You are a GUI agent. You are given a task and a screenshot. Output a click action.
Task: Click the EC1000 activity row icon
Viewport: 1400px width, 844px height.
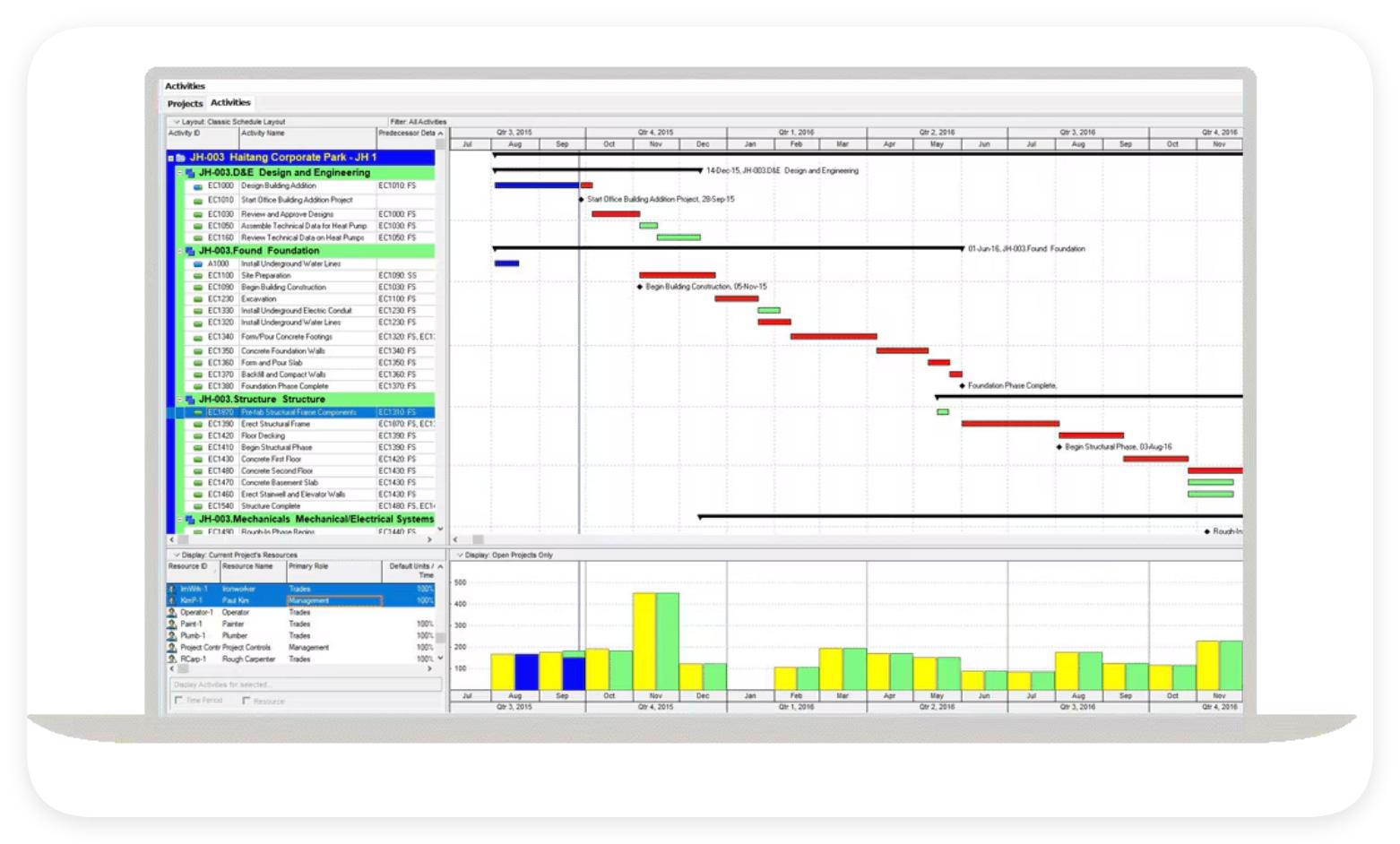point(198,186)
